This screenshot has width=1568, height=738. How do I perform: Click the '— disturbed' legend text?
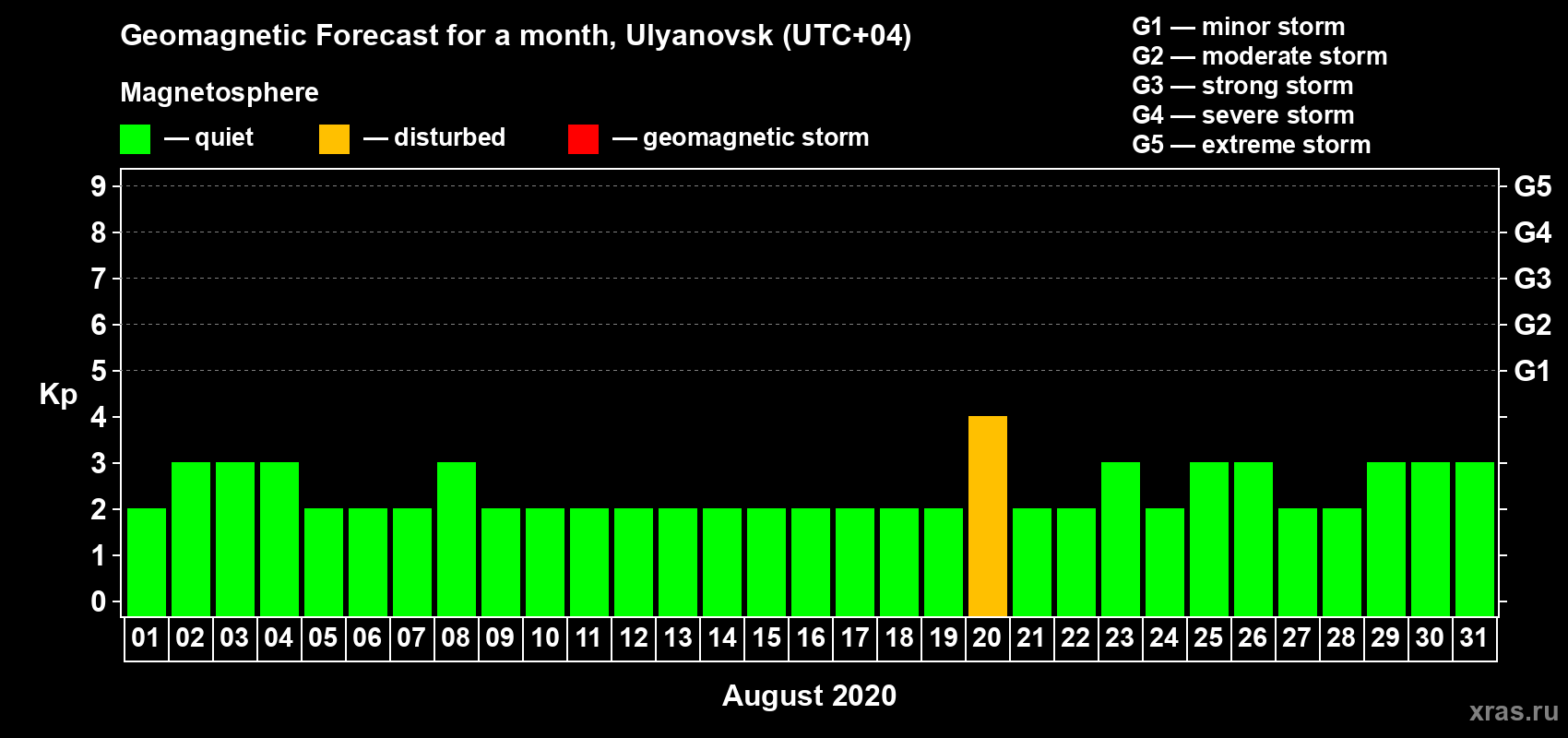point(434,137)
